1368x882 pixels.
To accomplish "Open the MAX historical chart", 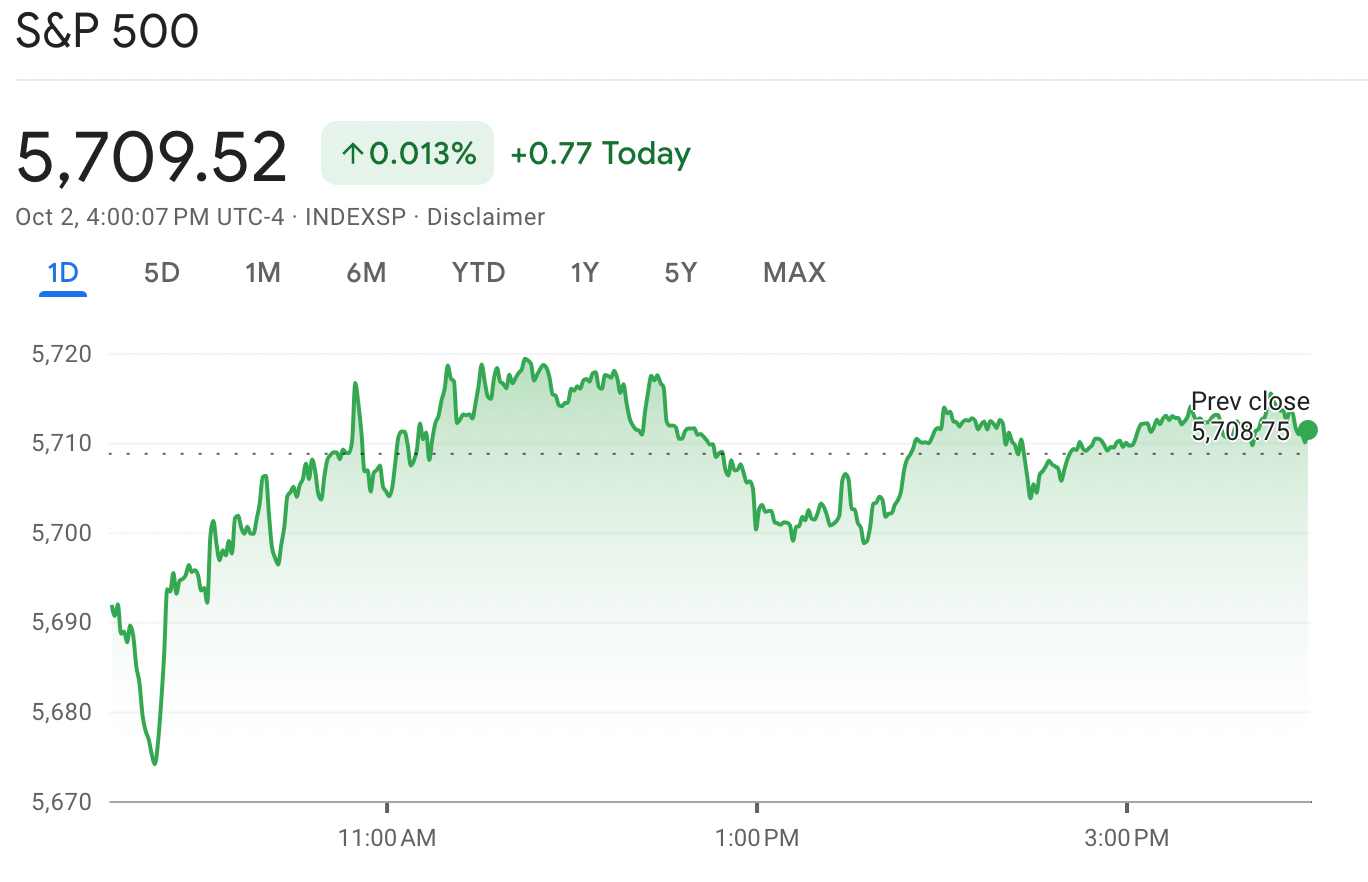I will (794, 272).
